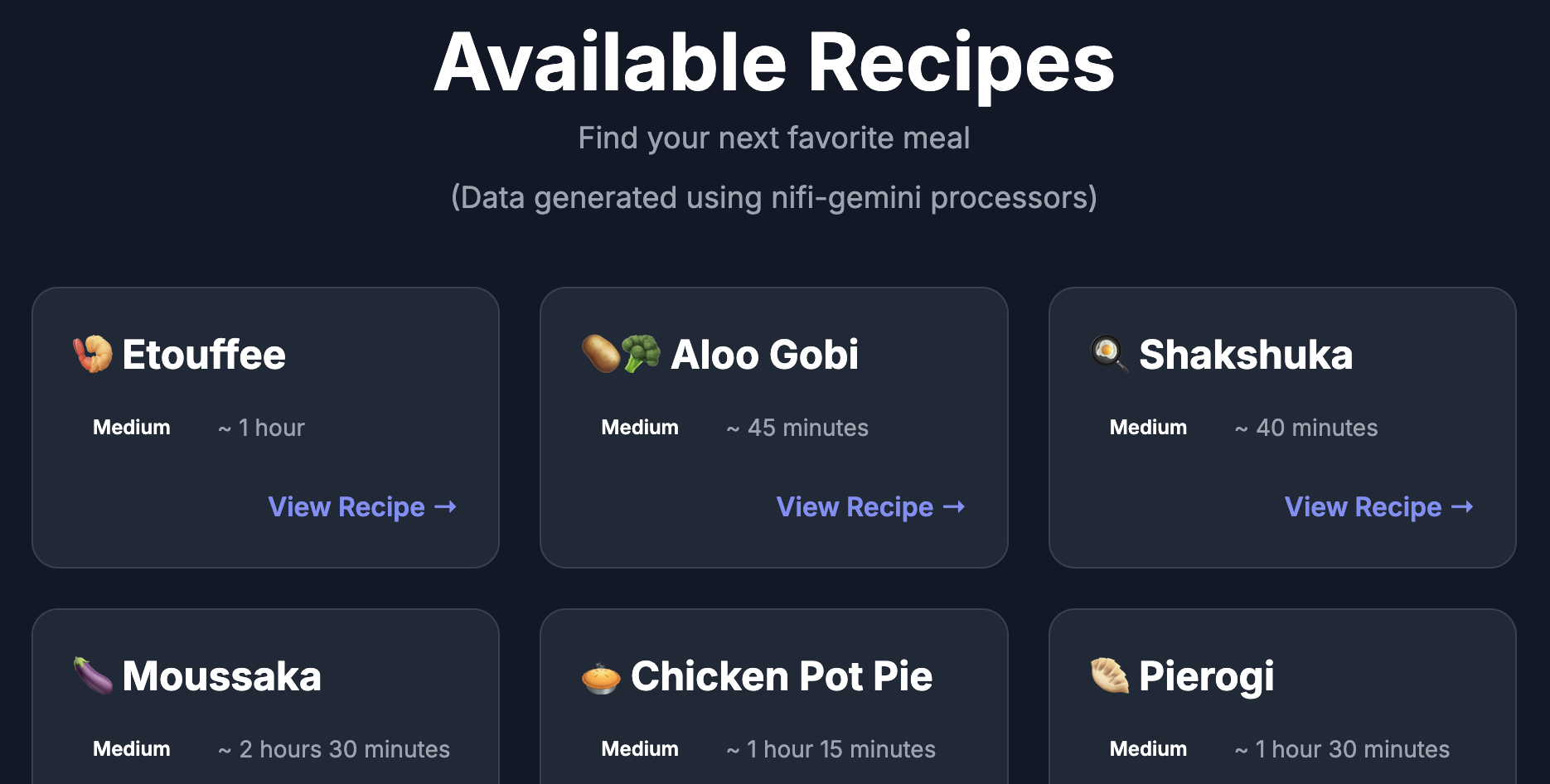Click the potato and broccoli emoji icon
This screenshot has height=784, width=1550.
point(621,354)
